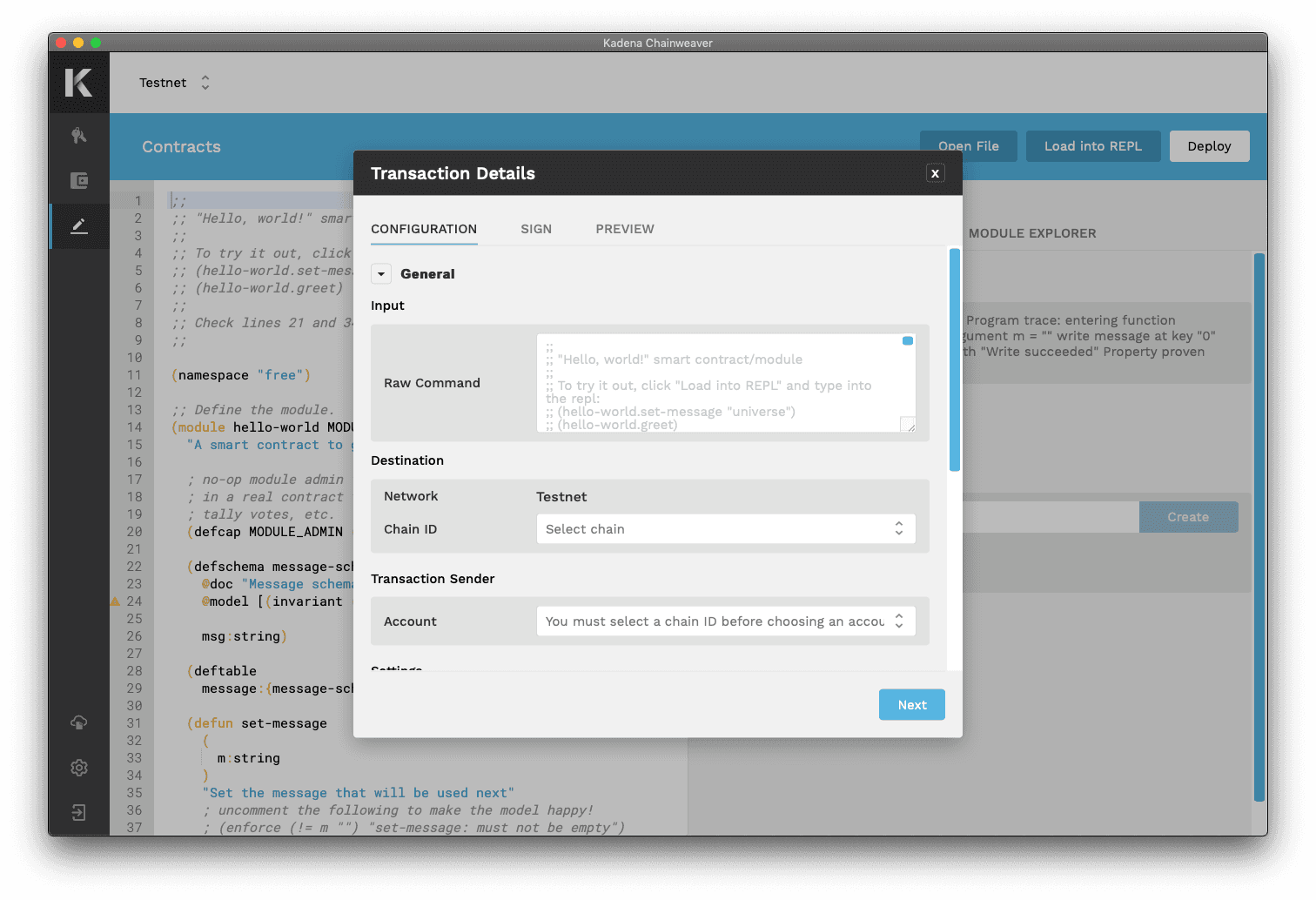Click the 'Destination' heading
The height and width of the screenshot is (900, 1316).
point(407,460)
